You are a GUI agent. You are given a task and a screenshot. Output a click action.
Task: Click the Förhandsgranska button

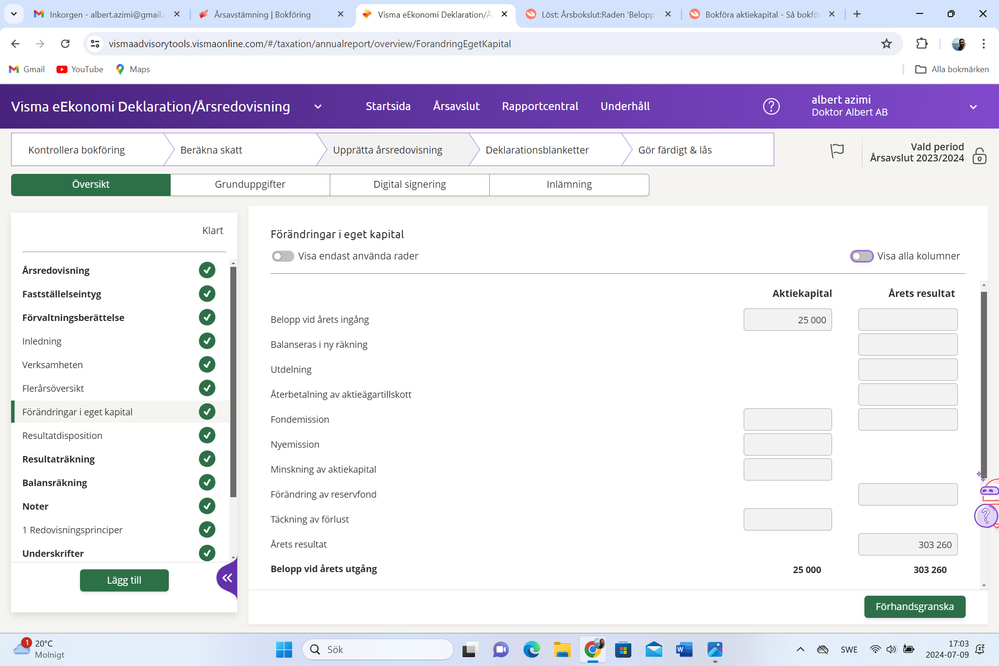point(914,607)
